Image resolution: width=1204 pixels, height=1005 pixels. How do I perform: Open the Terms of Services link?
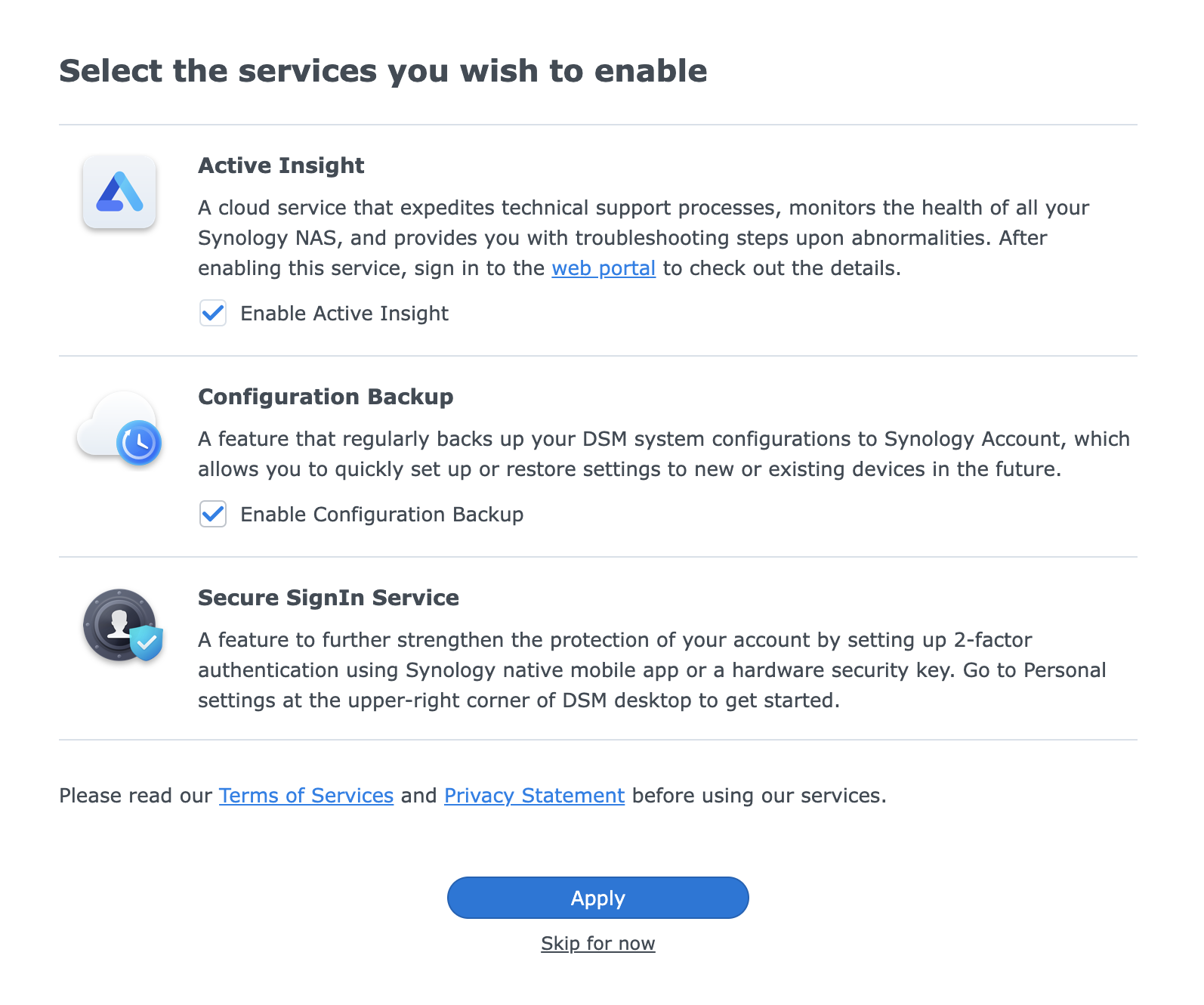click(x=305, y=795)
